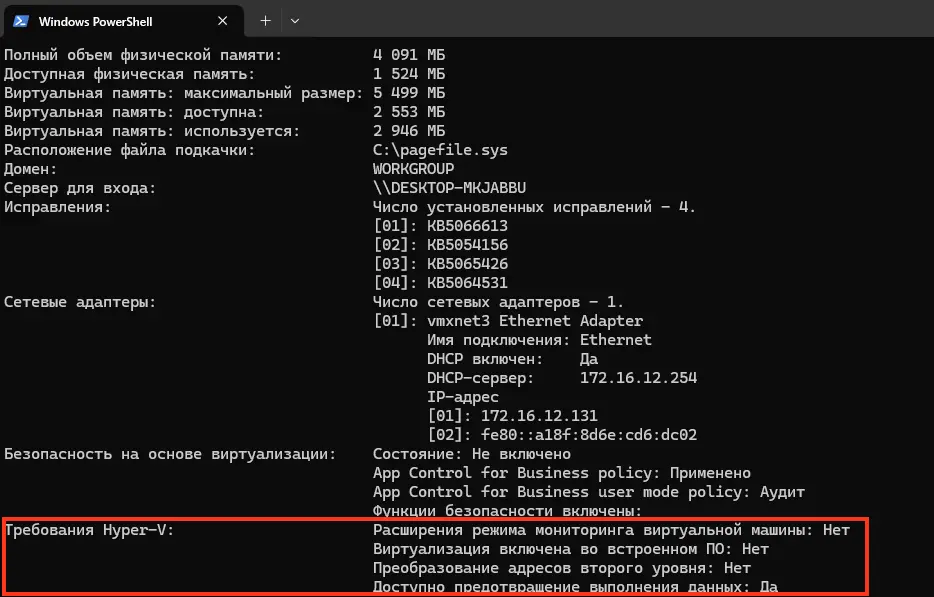The image size is (934, 597).
Task: Click the IPv6 address fe80::a18f:8d6e:cd6:dc02
Action: (x=588, y=435)
